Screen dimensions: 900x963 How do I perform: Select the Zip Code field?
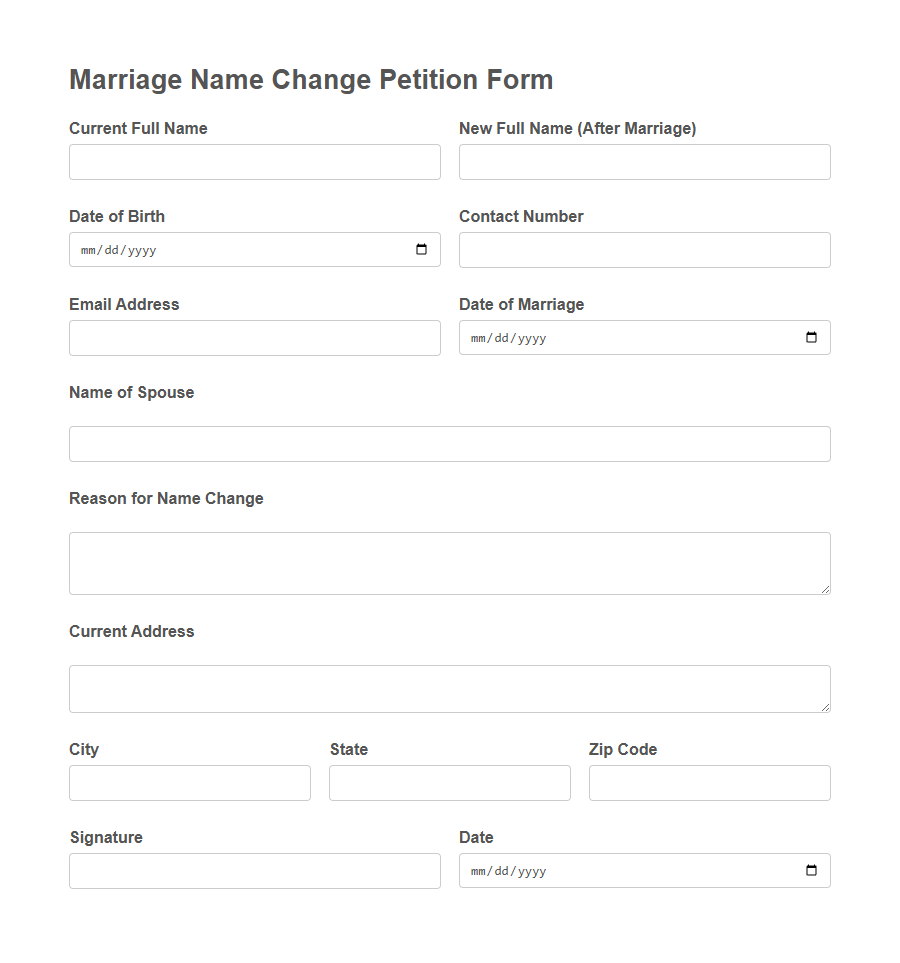click(x=709, y=782)
